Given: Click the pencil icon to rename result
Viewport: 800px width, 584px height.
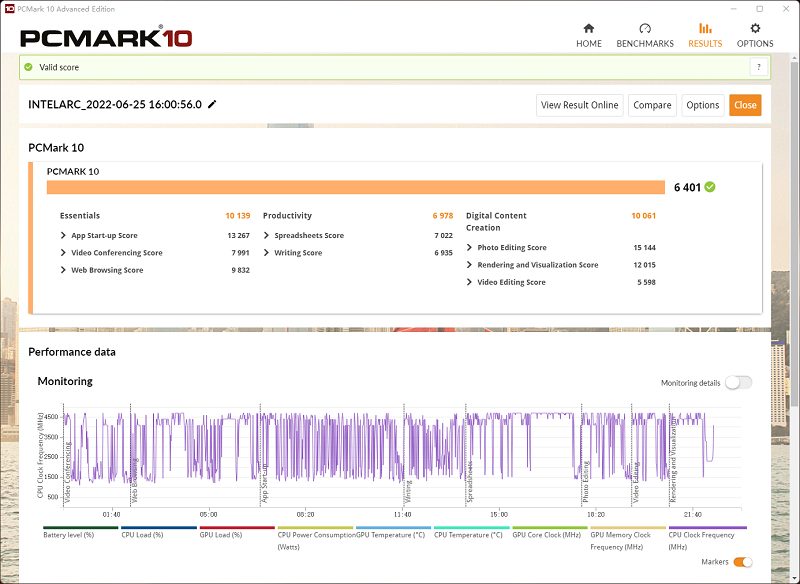Looking at the screenshot, I should coord(212,105).
